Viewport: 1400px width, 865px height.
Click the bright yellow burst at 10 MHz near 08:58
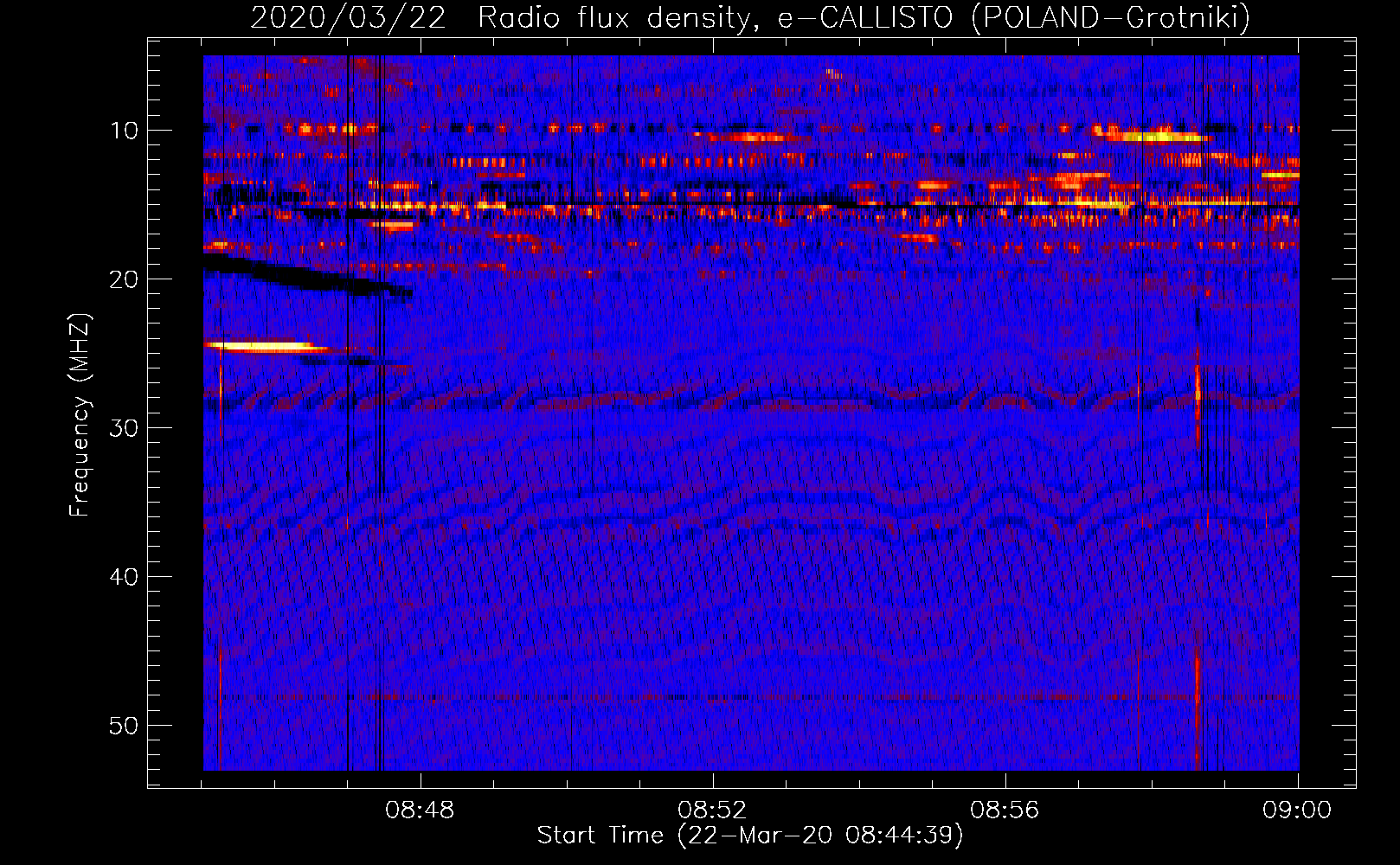[x=1155, y=136]
